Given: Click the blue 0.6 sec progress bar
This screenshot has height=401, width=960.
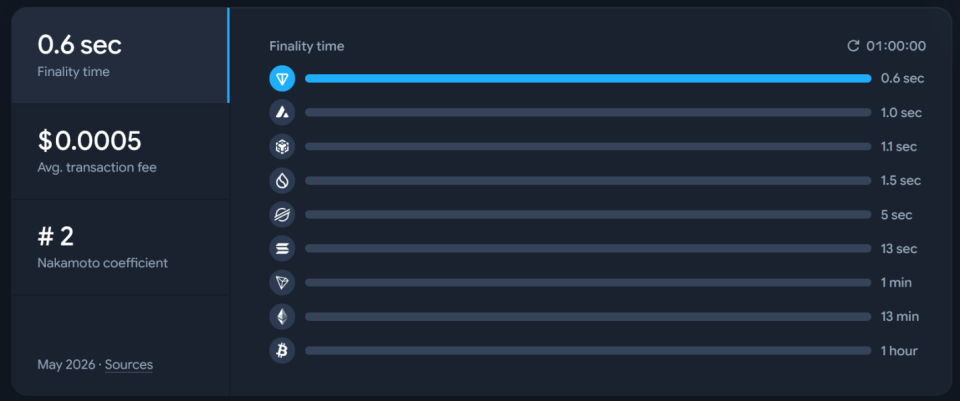Looking at the screenshot, I should tap(588, 78).
